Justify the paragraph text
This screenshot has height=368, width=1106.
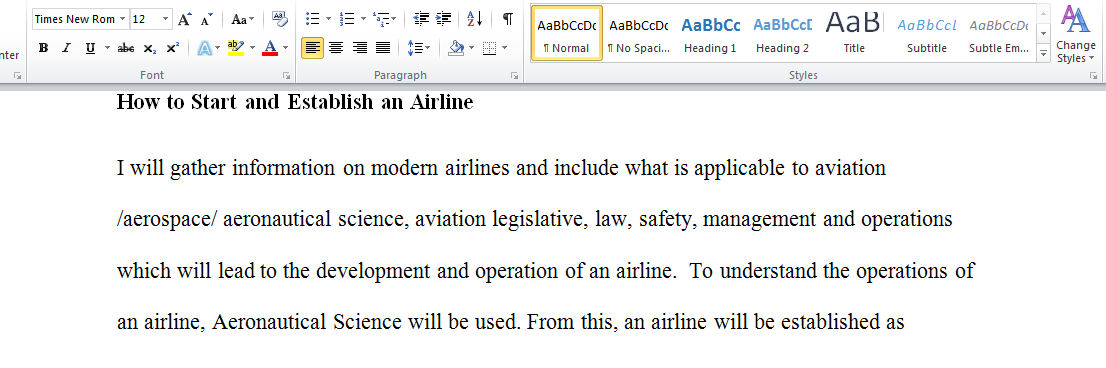pos(383,49)
